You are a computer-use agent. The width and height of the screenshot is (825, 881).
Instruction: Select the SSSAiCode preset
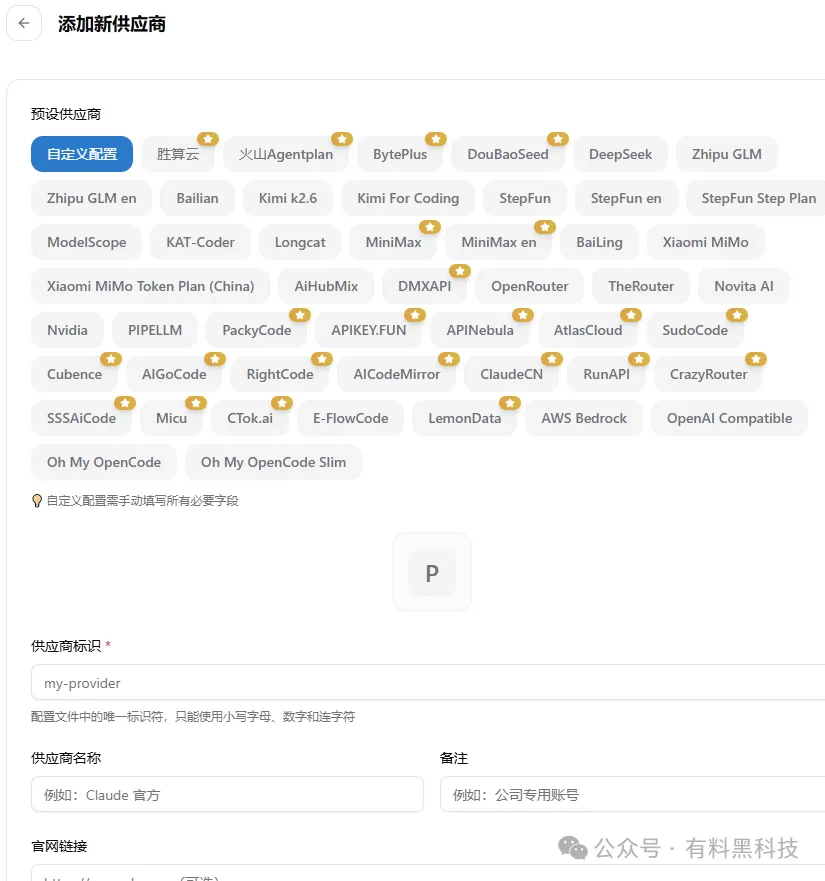click(81, 418)
